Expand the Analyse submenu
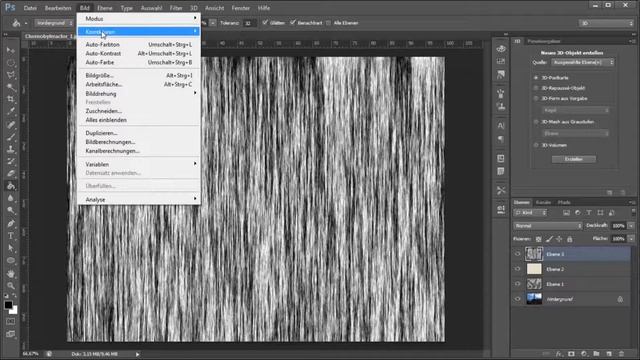The width and height of the screenshot is (640, 360). click(139, 200)
